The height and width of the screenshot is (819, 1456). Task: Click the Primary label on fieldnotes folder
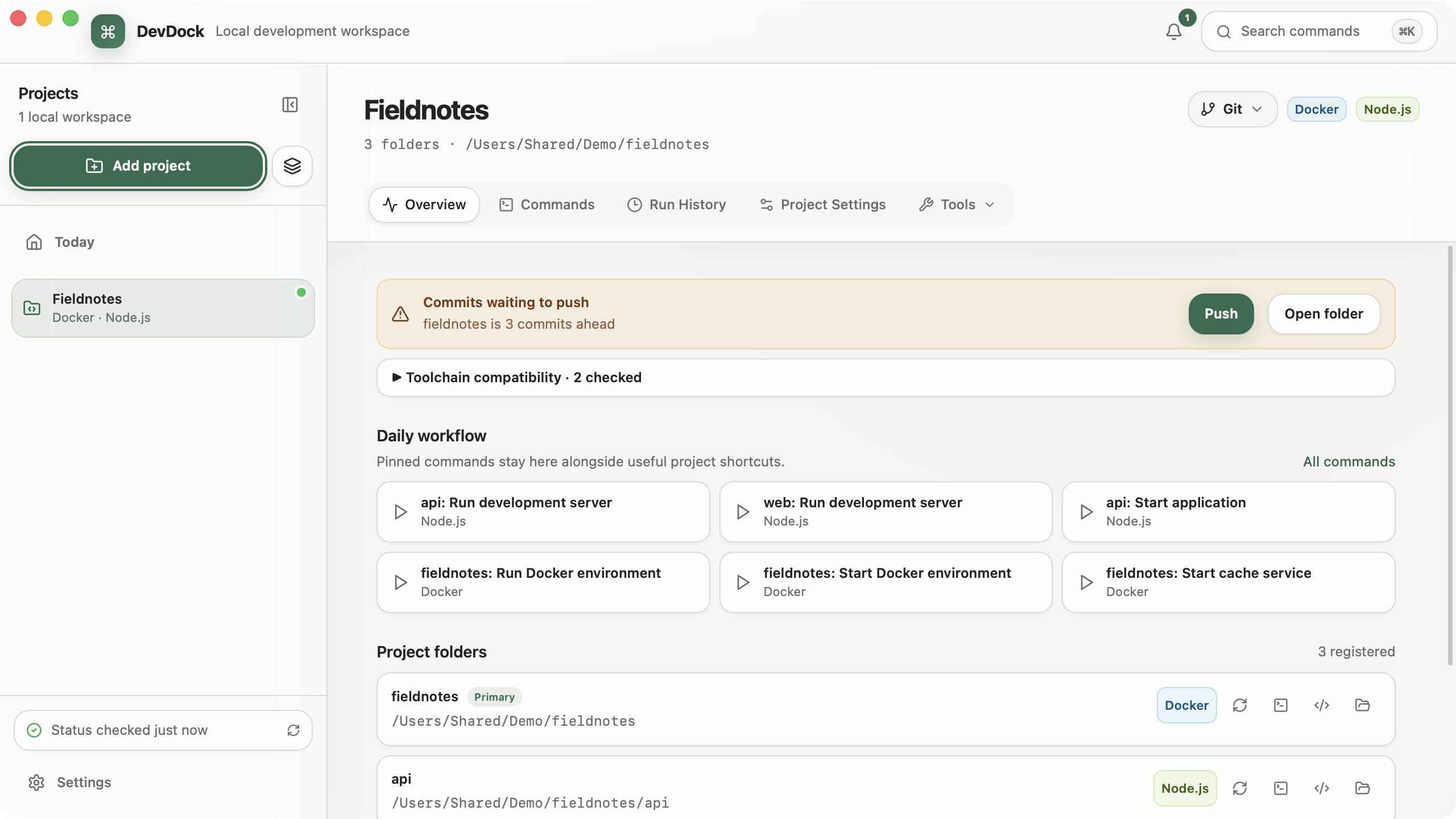(494, 697)
